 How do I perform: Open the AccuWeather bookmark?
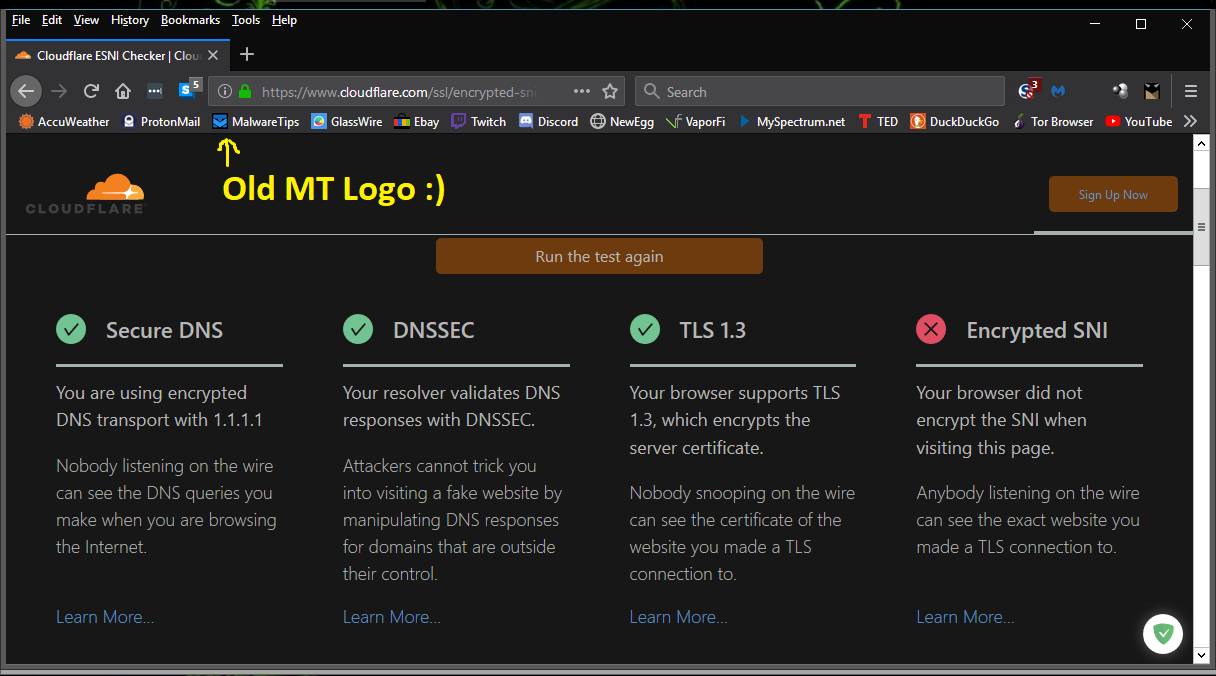pyautogui.click(x=64, y=121)
